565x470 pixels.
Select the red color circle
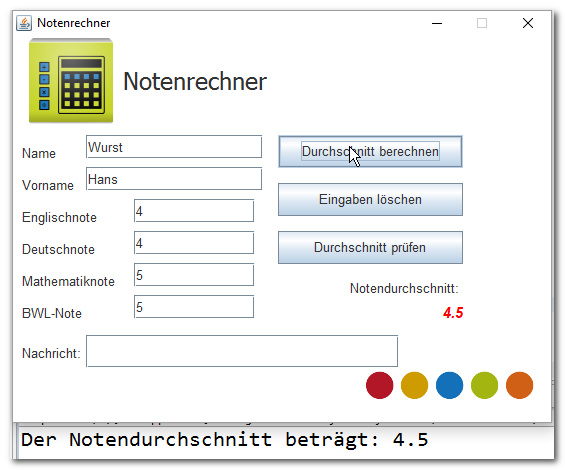[x=379, y=385]
